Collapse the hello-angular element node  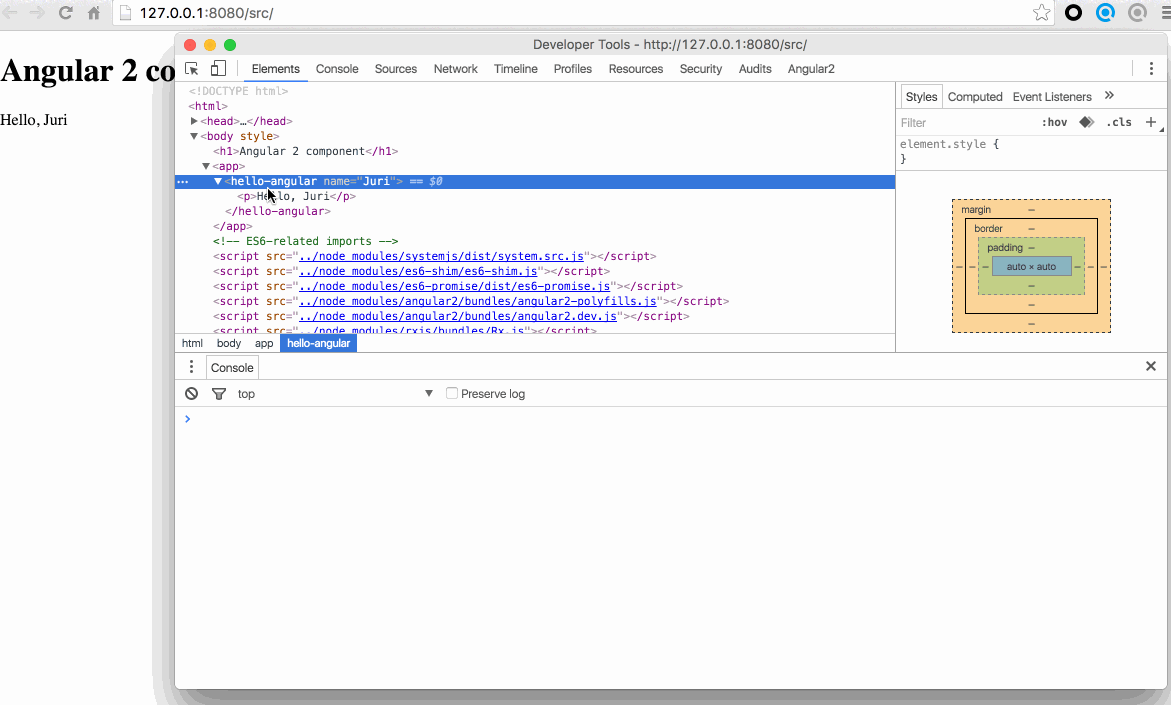(218, 181)
